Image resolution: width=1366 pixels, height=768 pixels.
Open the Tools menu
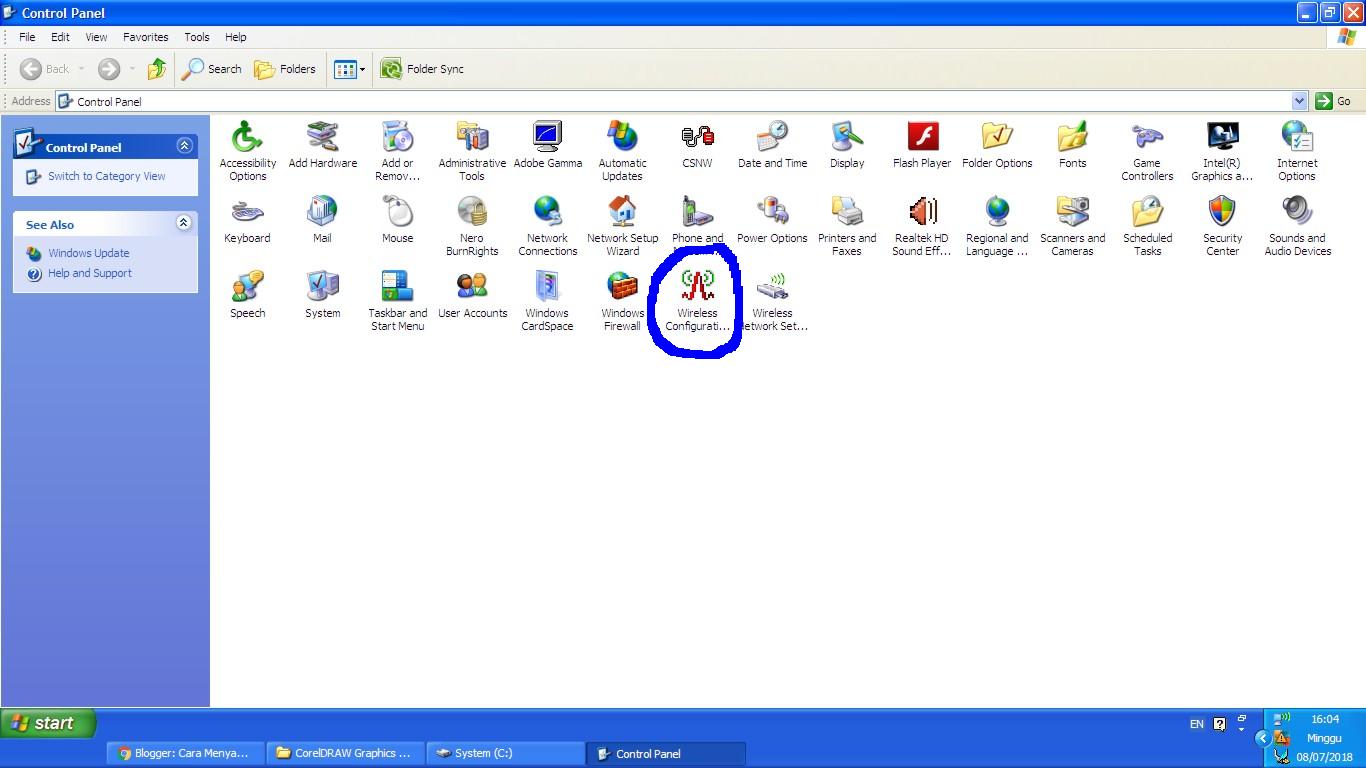[x=196, y=37]
